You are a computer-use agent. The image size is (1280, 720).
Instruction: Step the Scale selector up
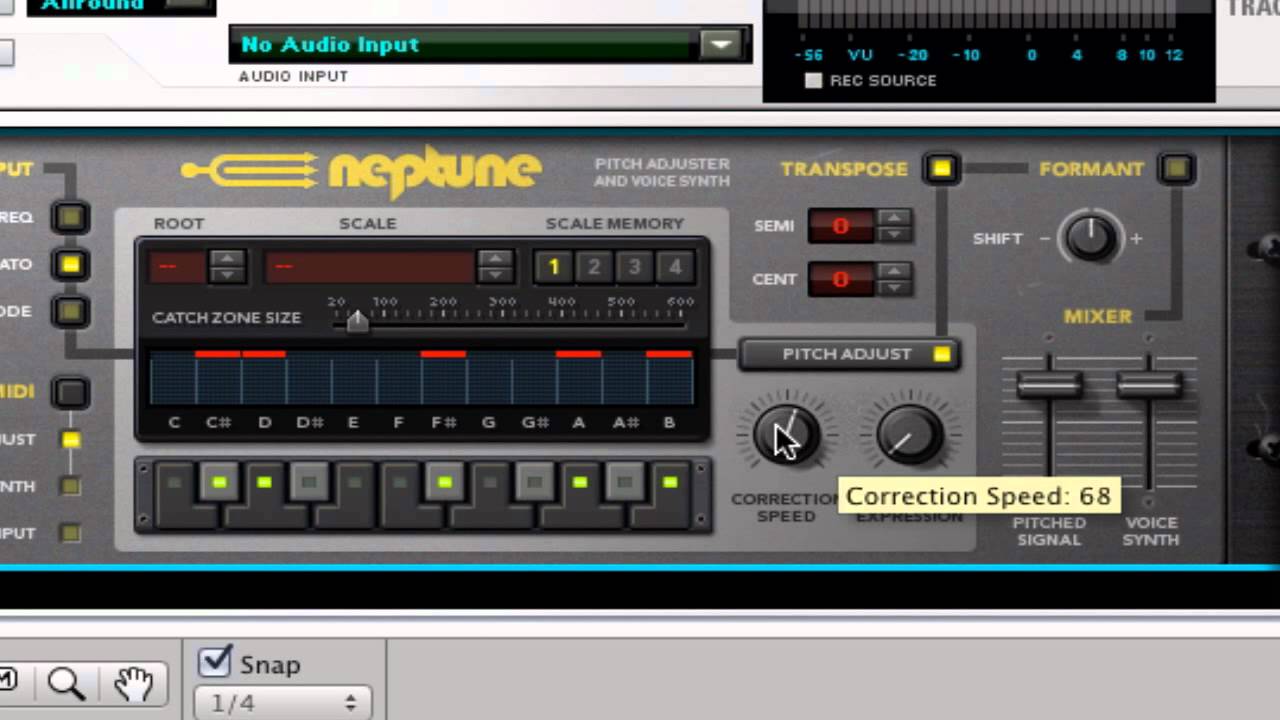[x=495, y=258]
